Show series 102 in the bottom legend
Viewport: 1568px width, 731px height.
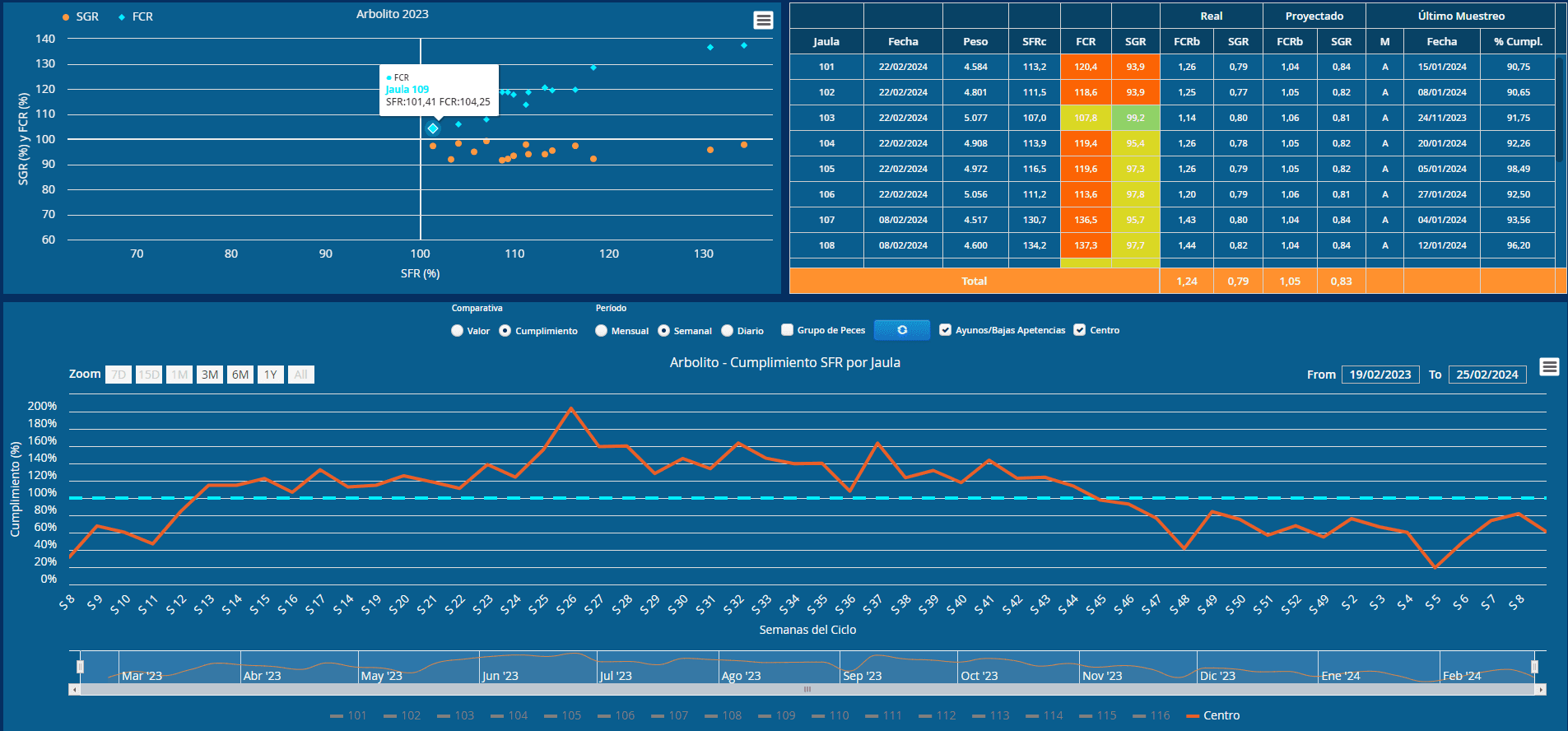(402, 715)
